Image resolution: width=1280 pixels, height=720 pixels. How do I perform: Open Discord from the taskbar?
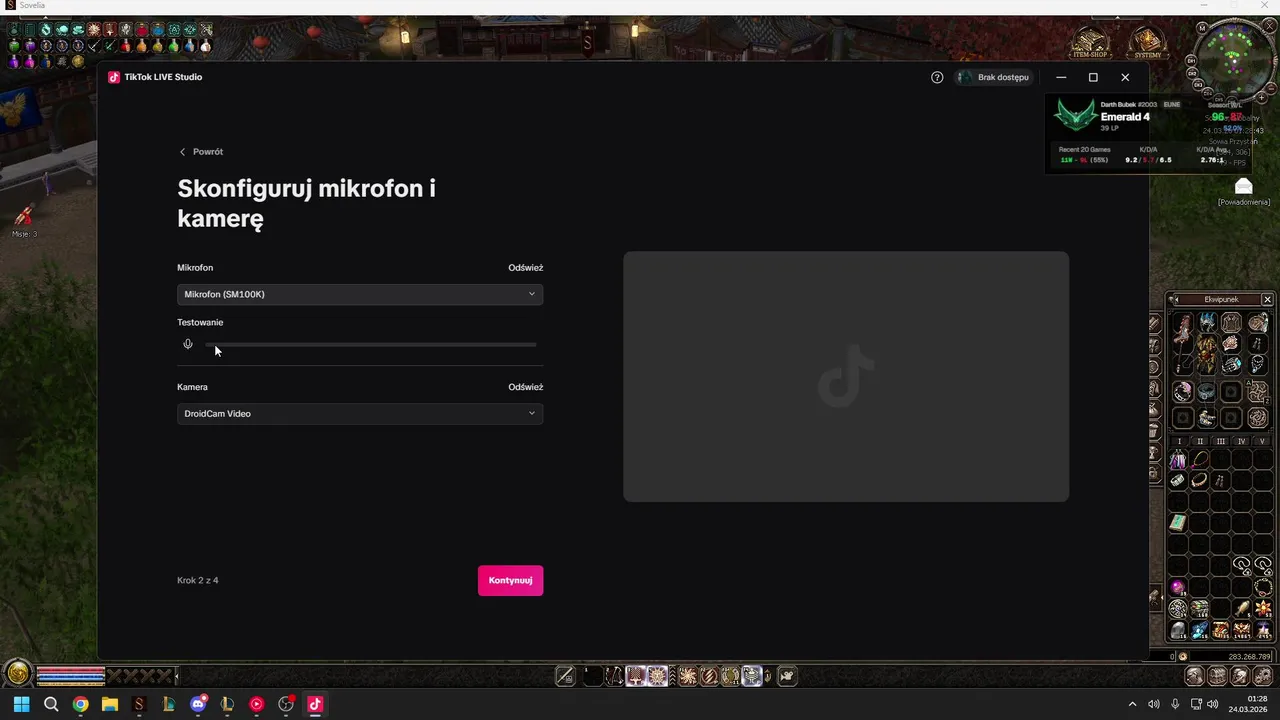coord(198,704)
